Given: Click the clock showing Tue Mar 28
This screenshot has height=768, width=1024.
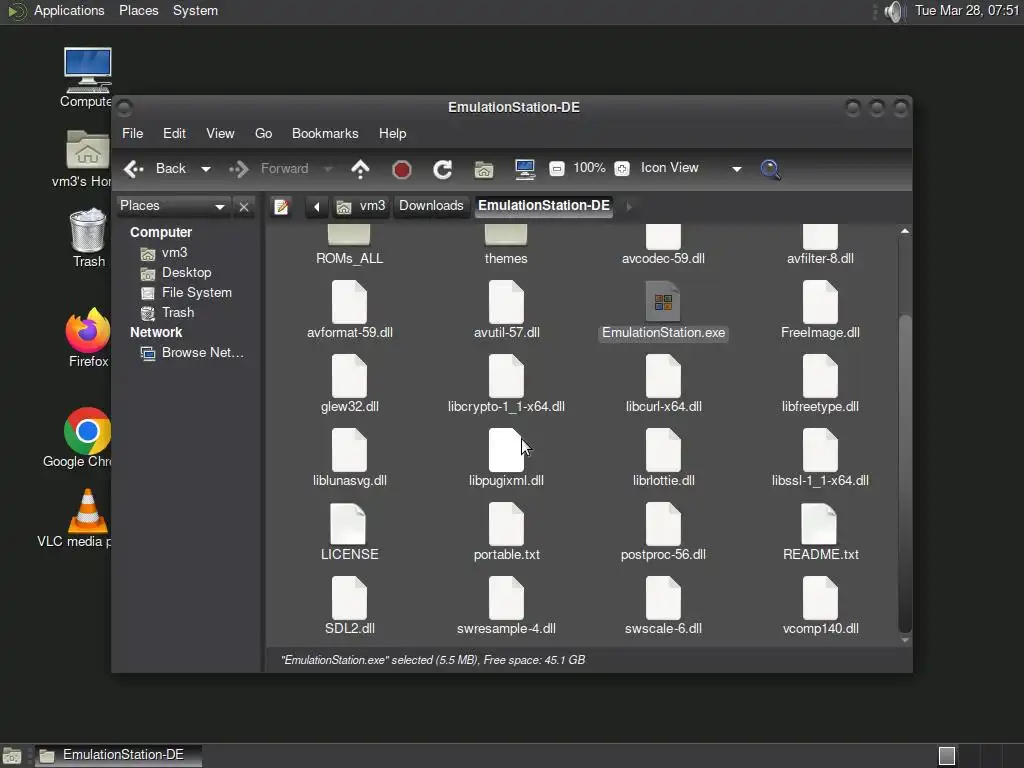Looking at the screenshot, I should pos(967,11).
